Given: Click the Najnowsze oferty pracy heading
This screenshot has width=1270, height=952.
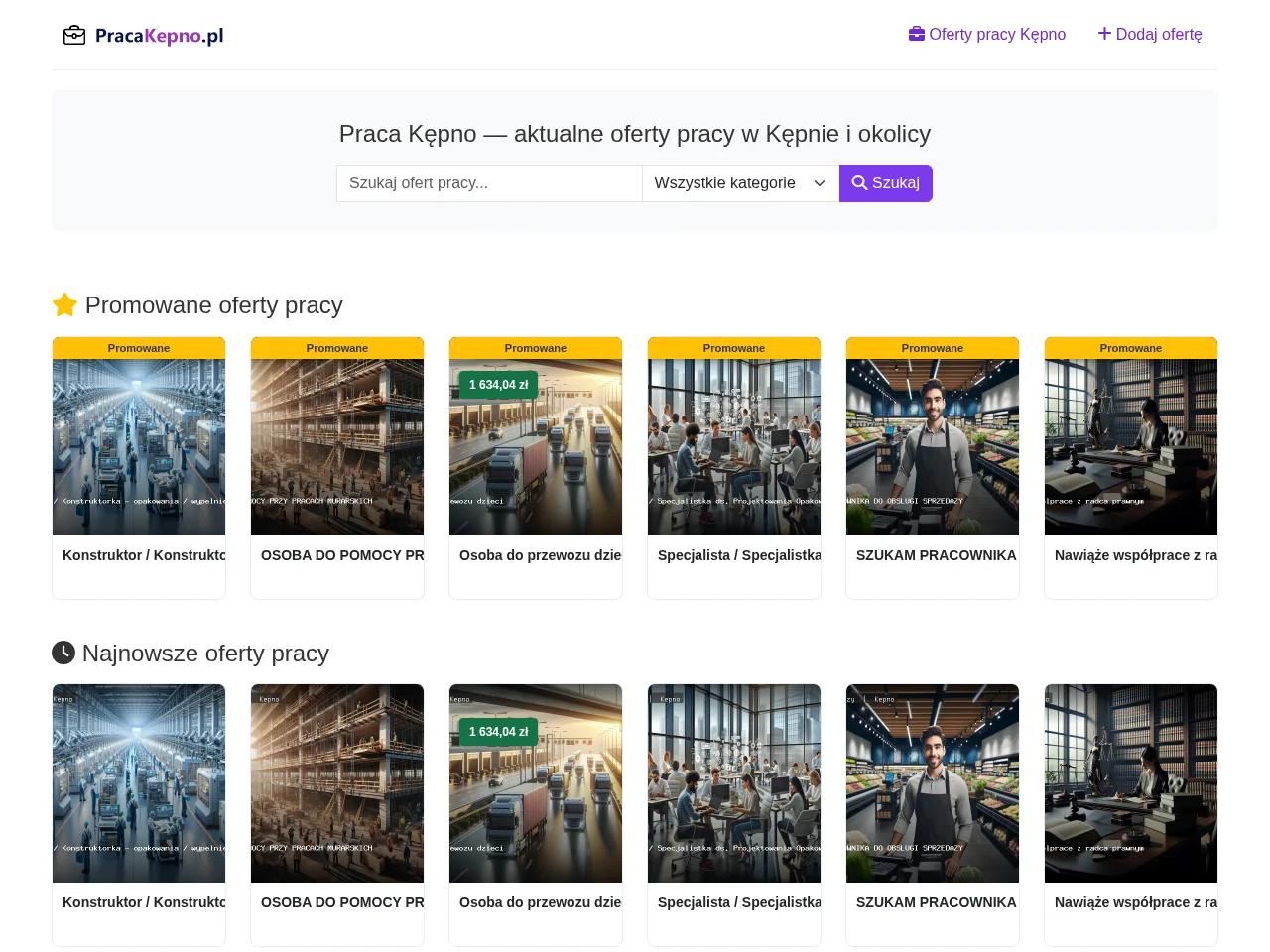Looking at the screenshot, I should point(190,654).
